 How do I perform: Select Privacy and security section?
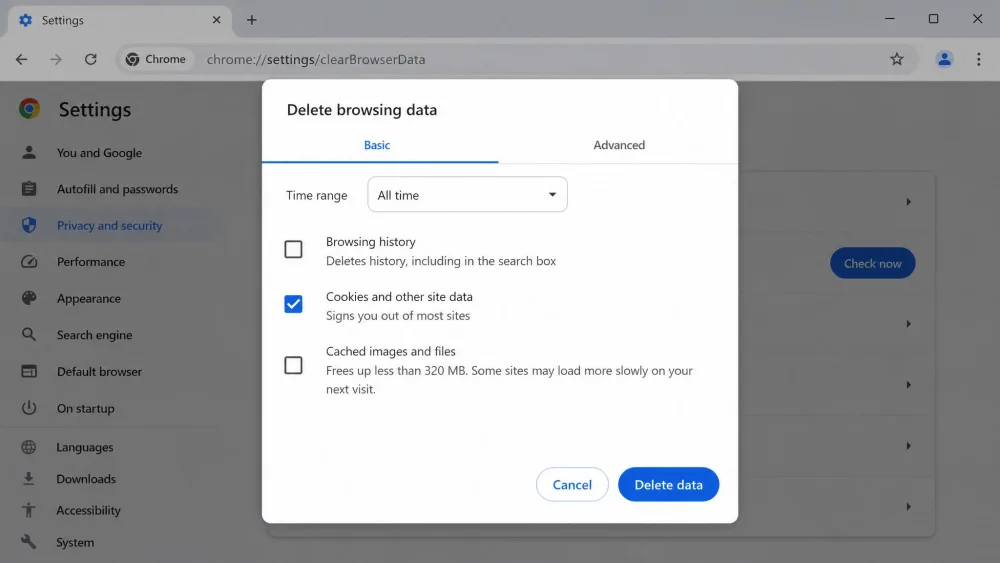[108, 225]
